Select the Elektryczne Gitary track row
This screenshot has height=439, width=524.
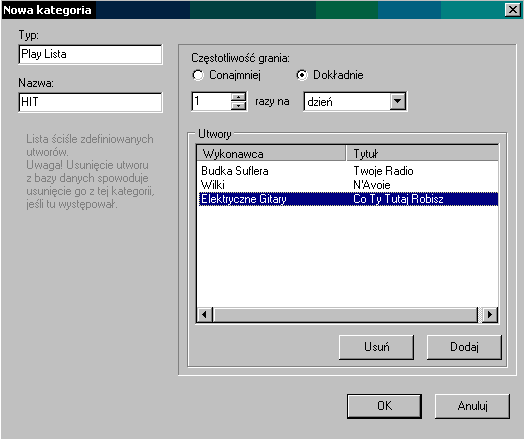point(348,199)
